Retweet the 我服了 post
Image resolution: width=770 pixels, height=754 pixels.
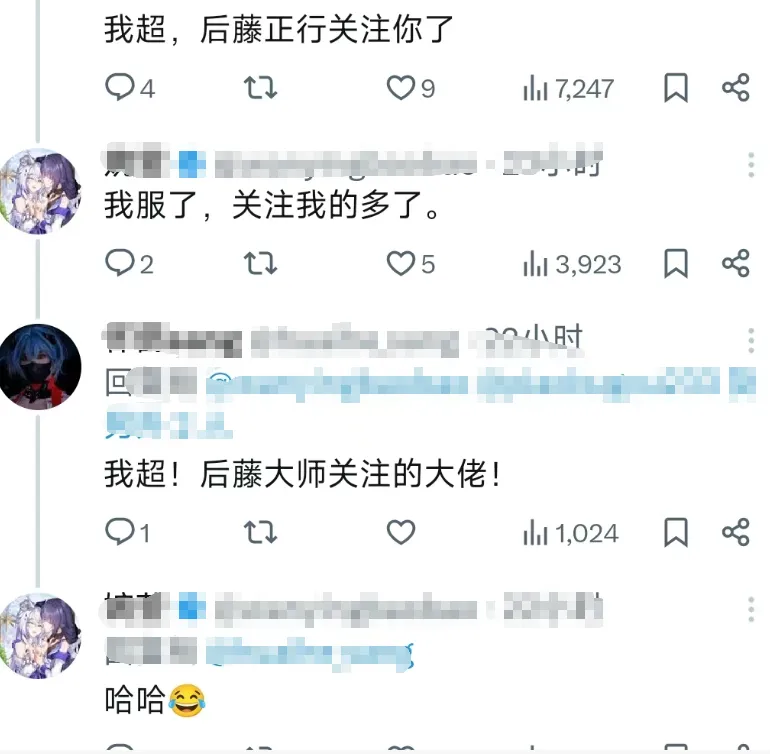(x=260, y=264)
